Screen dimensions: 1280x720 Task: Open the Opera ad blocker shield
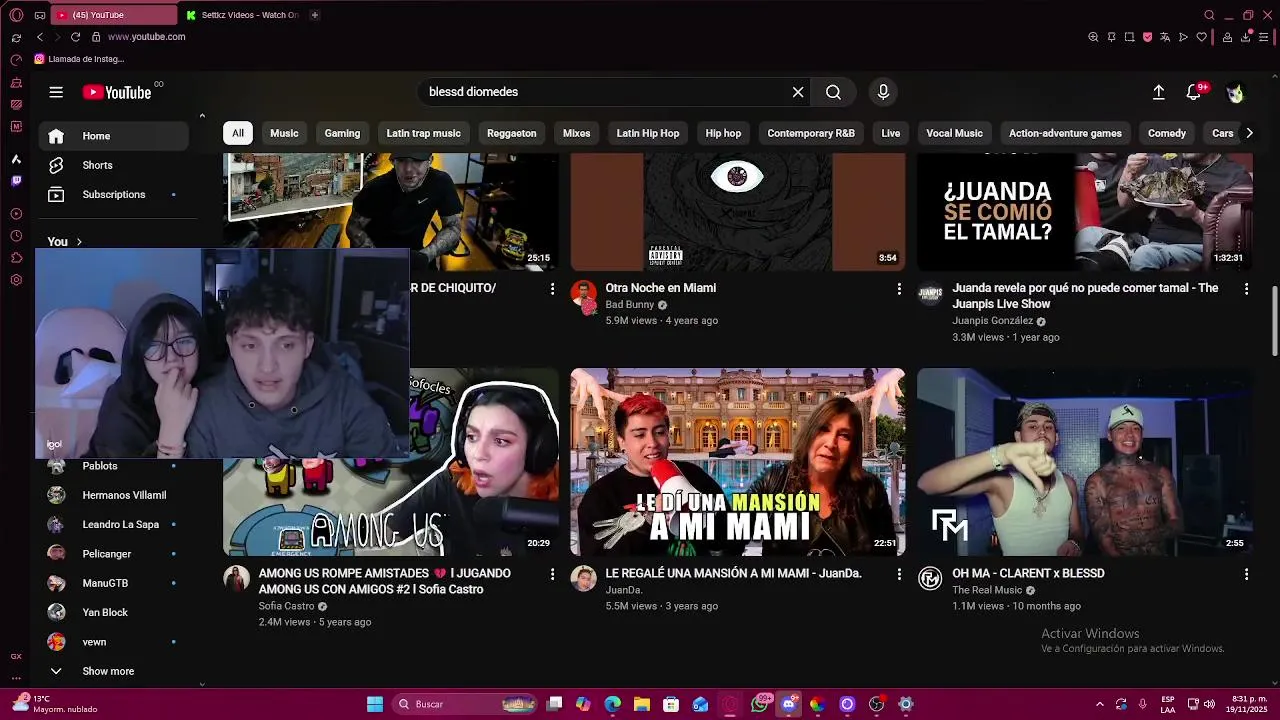pos(1147,37)
